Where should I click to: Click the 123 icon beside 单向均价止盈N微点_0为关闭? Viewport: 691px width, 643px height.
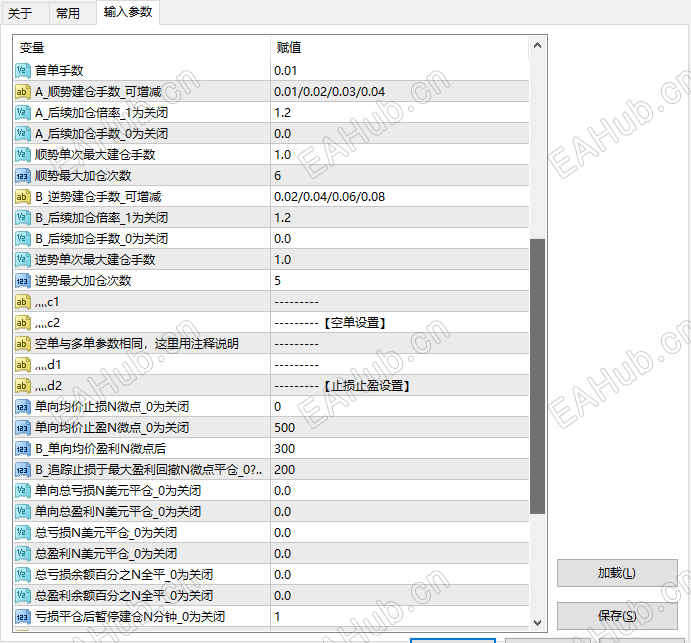(22, 428)
